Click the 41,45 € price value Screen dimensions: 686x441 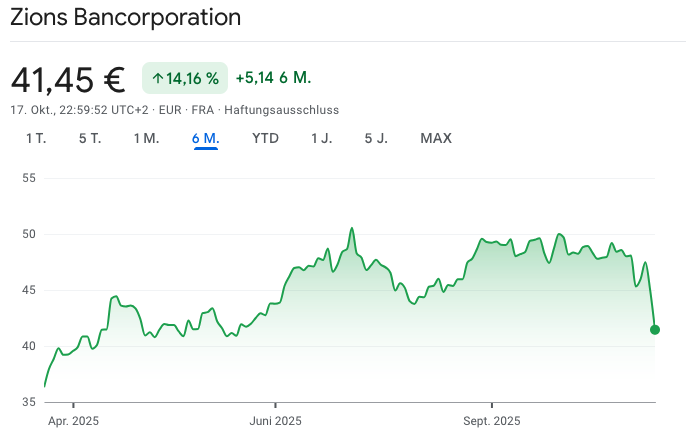click(x=67, y=78)
